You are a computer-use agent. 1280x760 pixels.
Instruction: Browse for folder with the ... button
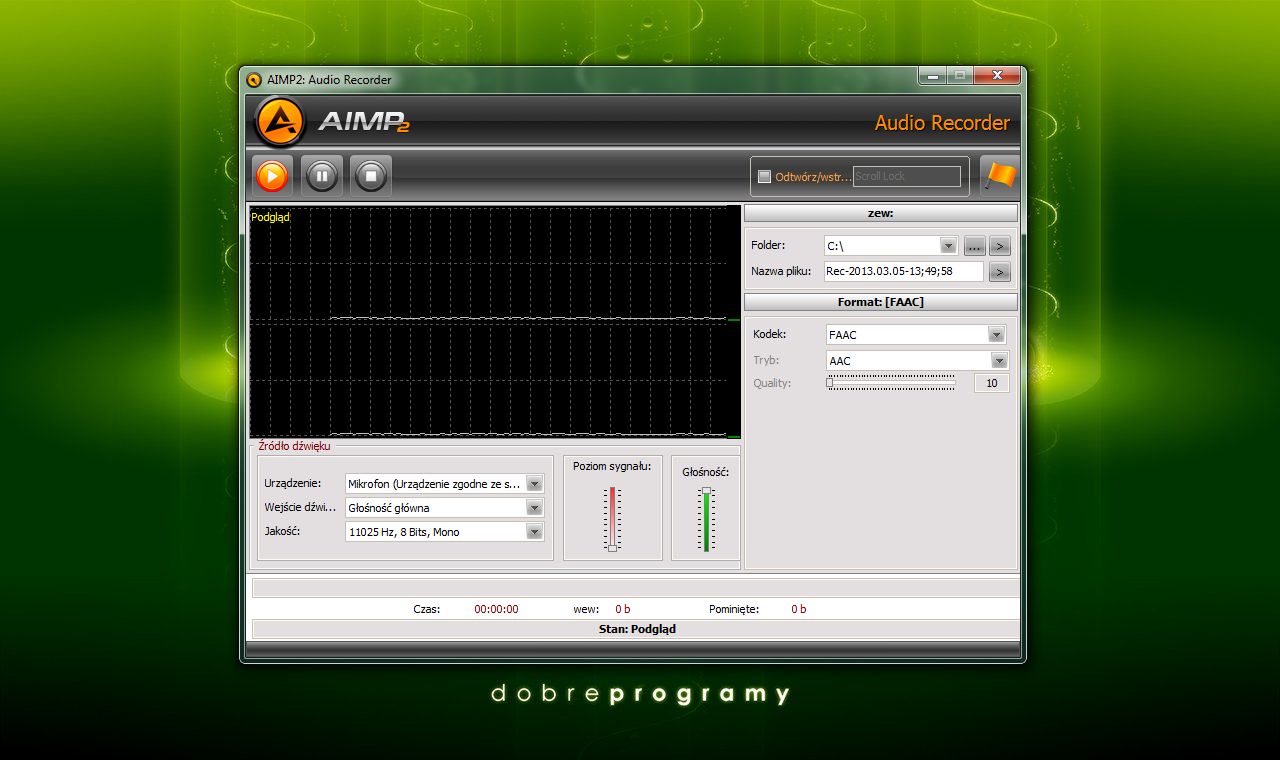coord(975,245)
